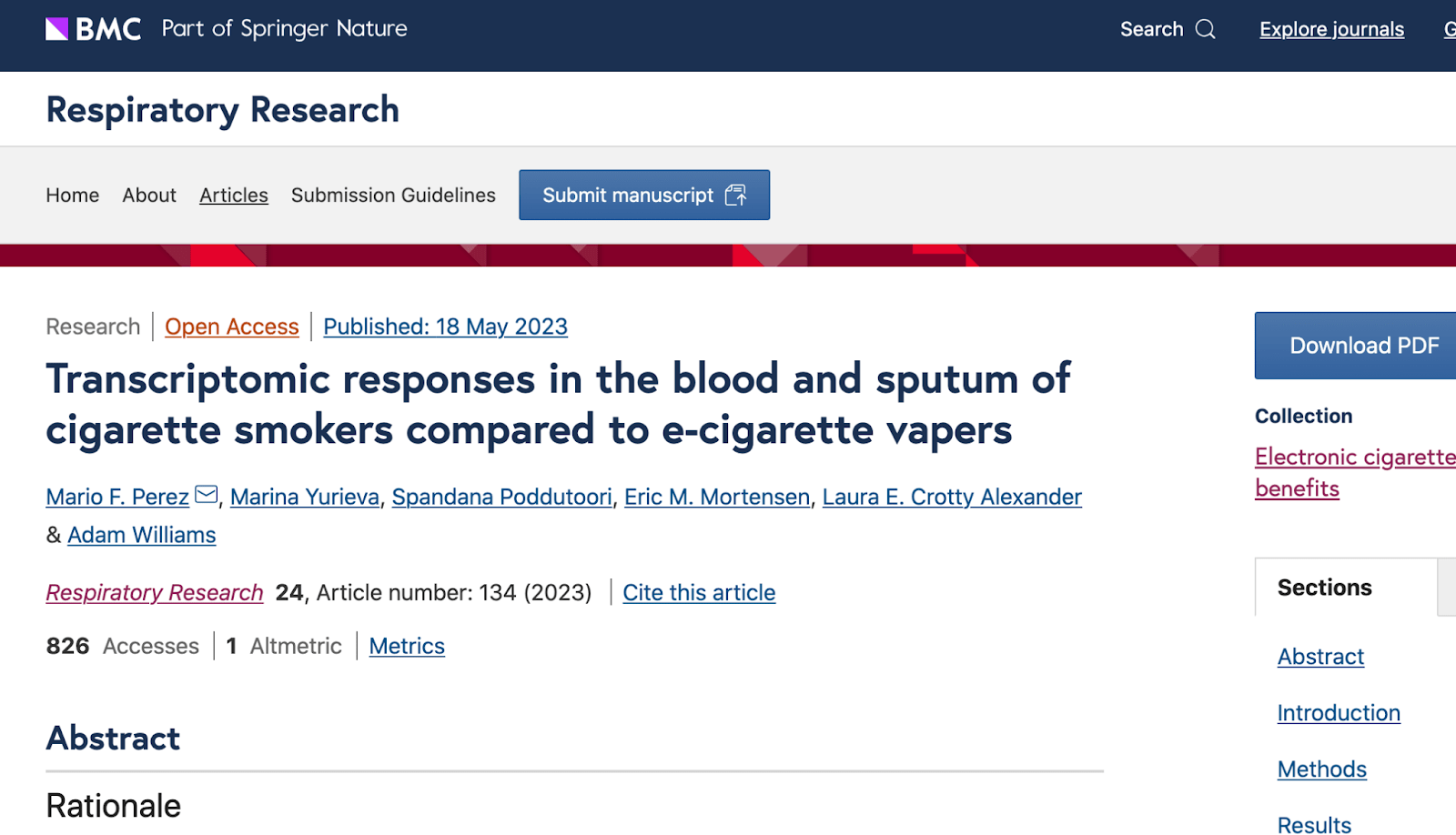Open the Electronic cigarette collection link
This screenshot has height=835, width=1456.
[x=1354, y=457]
